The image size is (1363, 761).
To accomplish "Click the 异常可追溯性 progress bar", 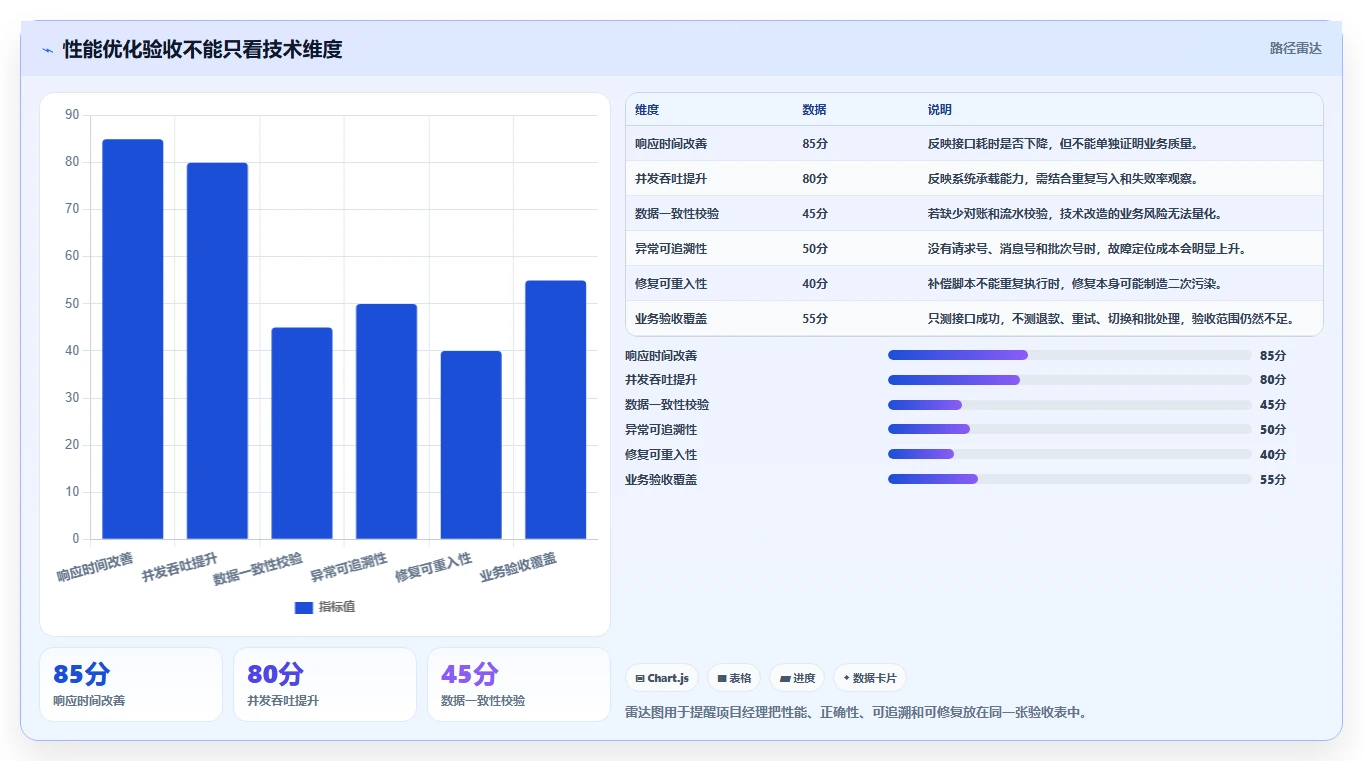I will pyautogui.click(x=1070, y=430).
